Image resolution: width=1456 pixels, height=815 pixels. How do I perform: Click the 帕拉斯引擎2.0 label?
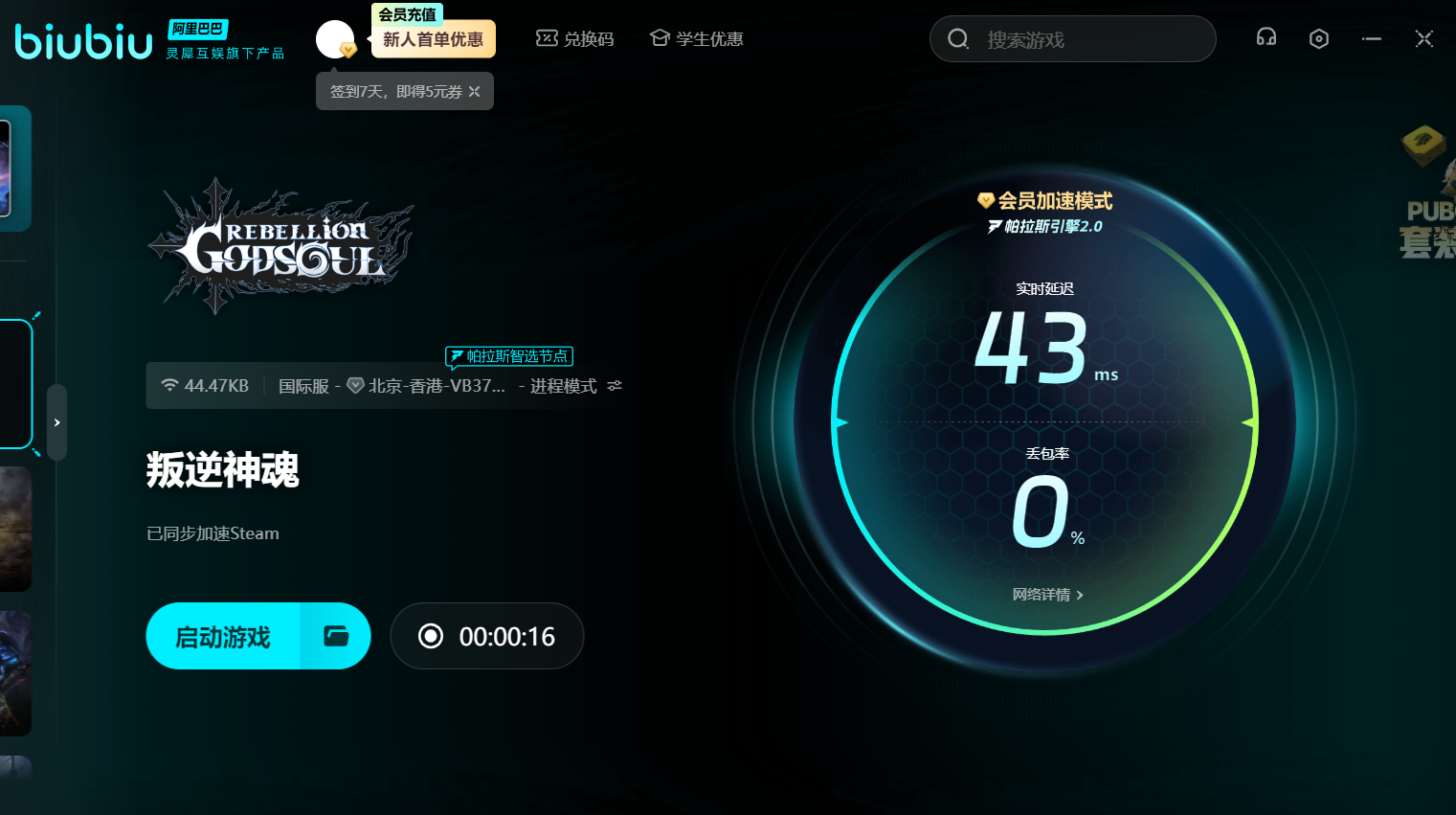point(1045,226)
